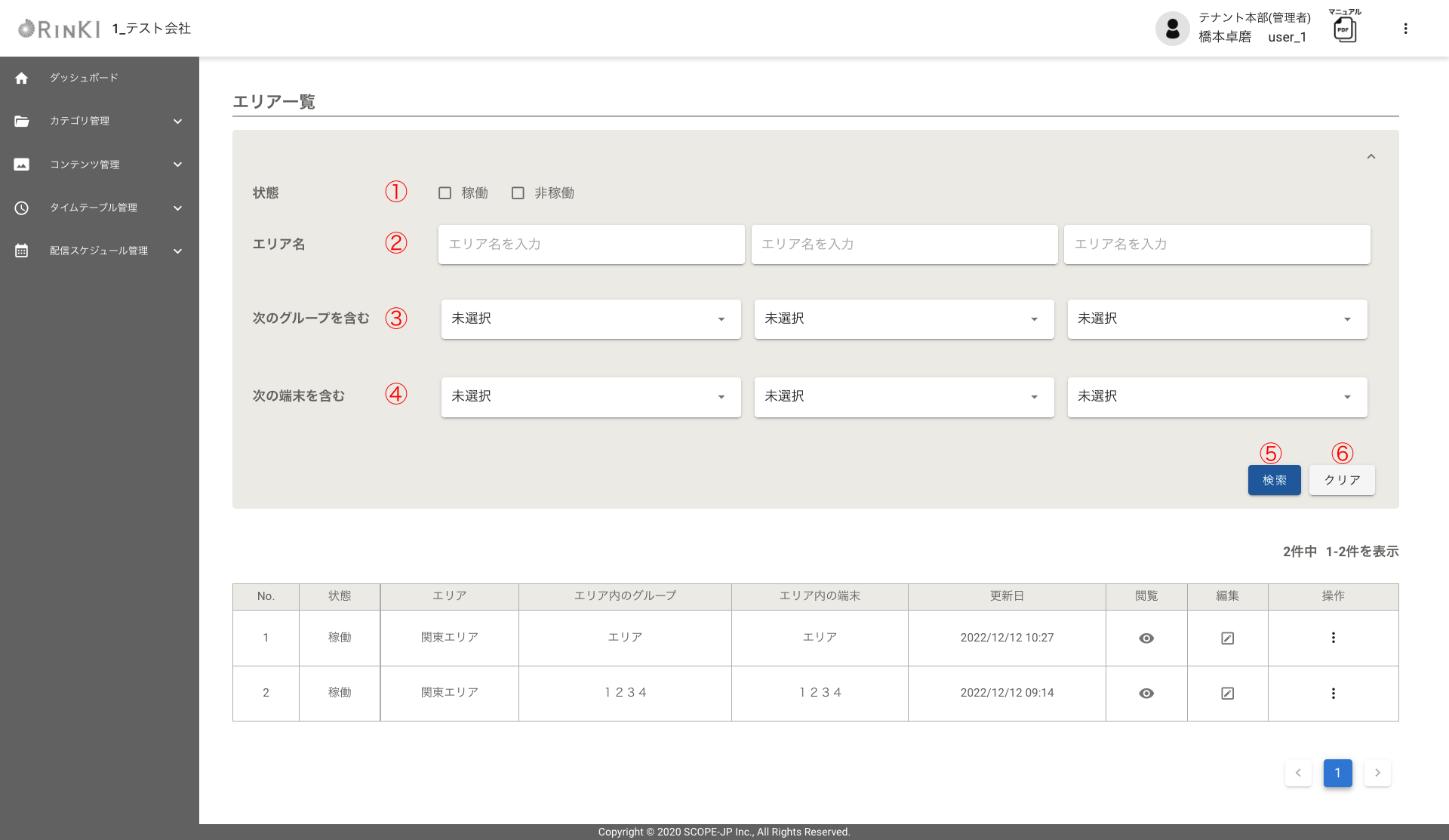The width and height of the screenshot is (1449, 840).
Task: Go to the next results page
Action: pos(1377,773)
